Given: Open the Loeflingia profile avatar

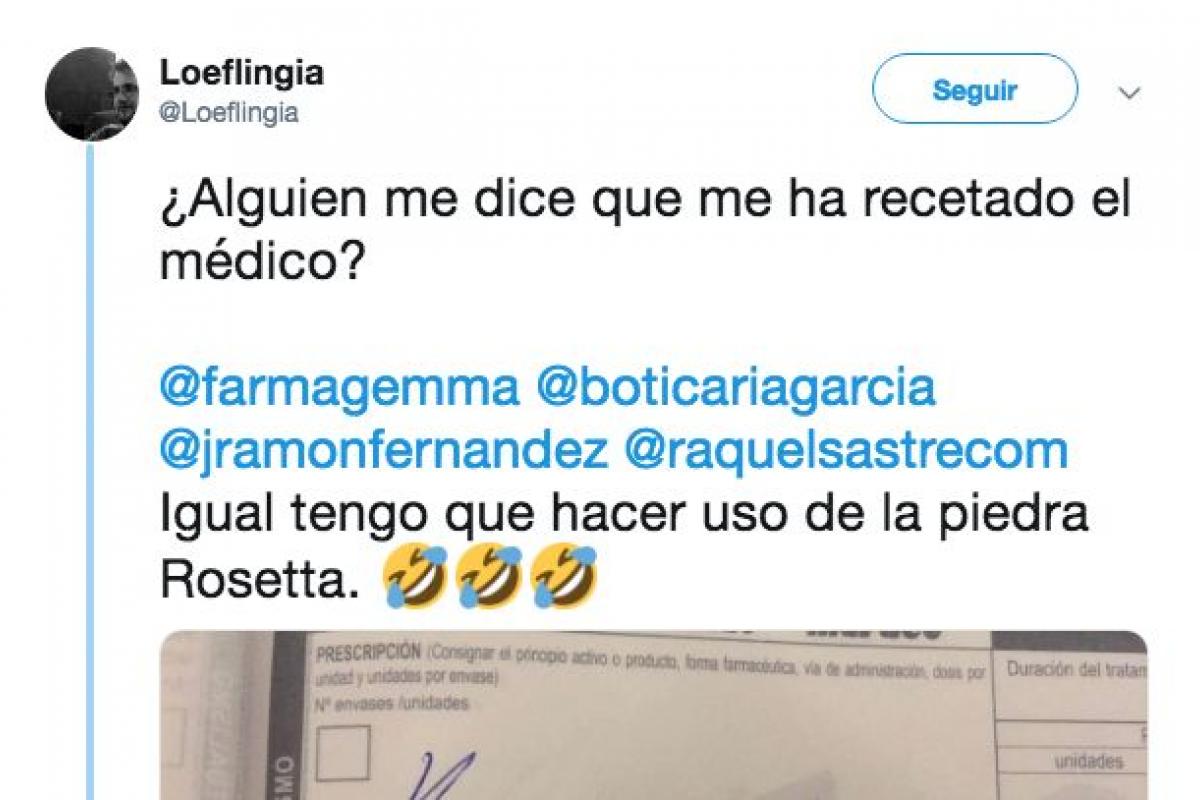Looking at the screenshot, I should click(x=92, y=93).
